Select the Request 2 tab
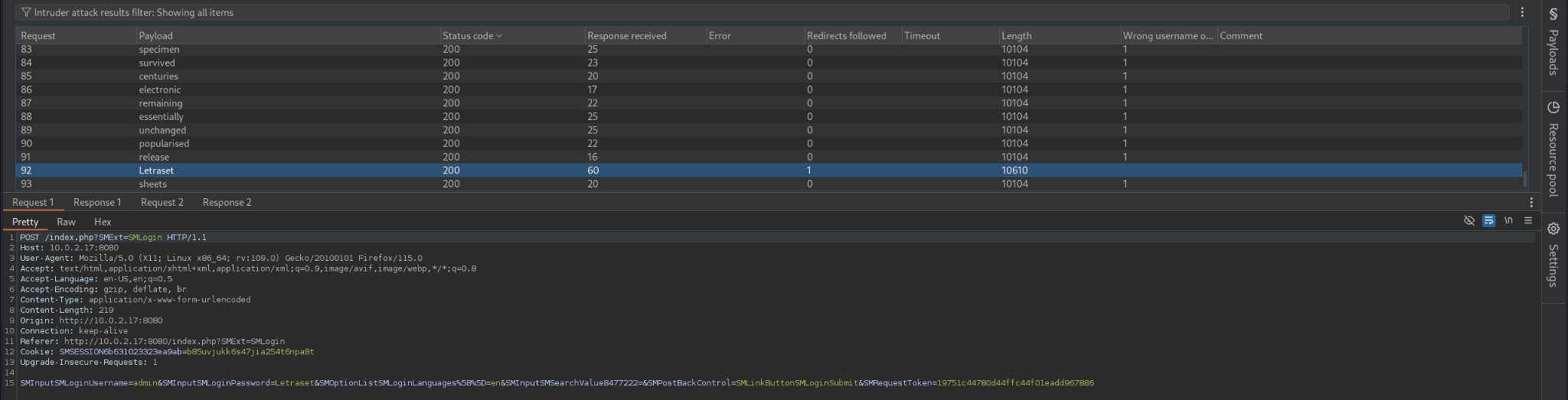Image resolution: width=1568 pixels, height=400 pixels. 162,203
